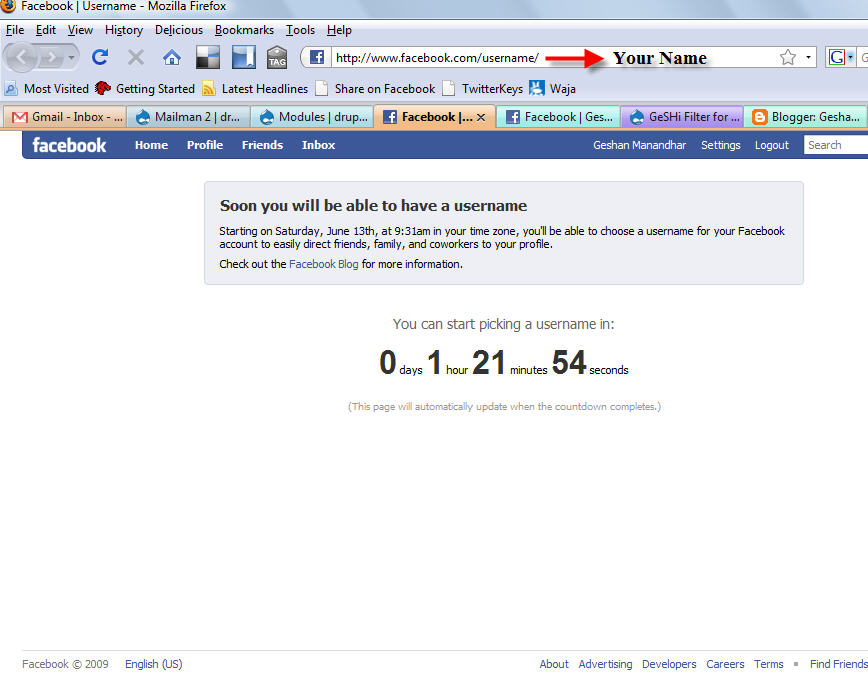Switch to the Mailman 2 tab
The width and height of the screenshot is (868, 689).
pyautogui.click(x=188, y=117)
